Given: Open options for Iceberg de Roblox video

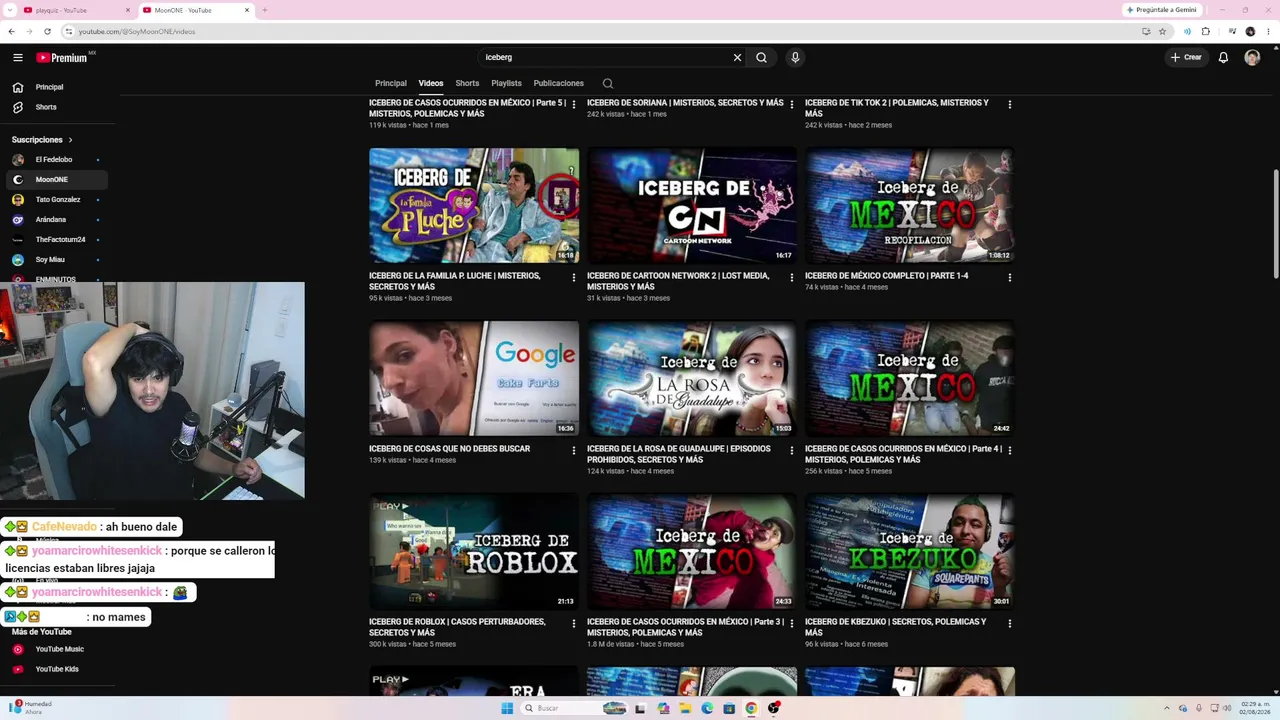Looking at the screenshot, I should coord(574,623).
